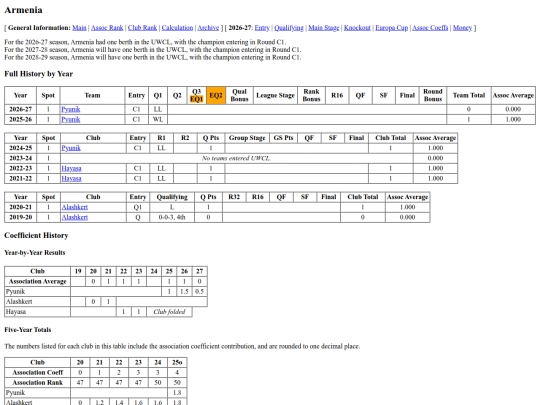Select the 'Club folded' cell for Hayasa
Image resolution: width=540 pixels, height=405 pixels.
pyautogui.click(x=169, y=312)
